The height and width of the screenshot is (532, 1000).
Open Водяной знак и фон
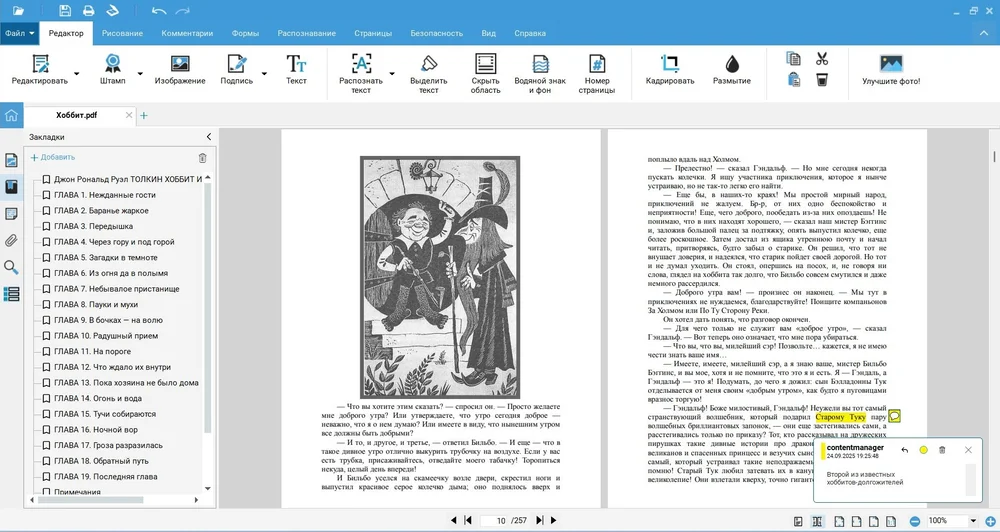pyautogui.click(x=540, y=74)
